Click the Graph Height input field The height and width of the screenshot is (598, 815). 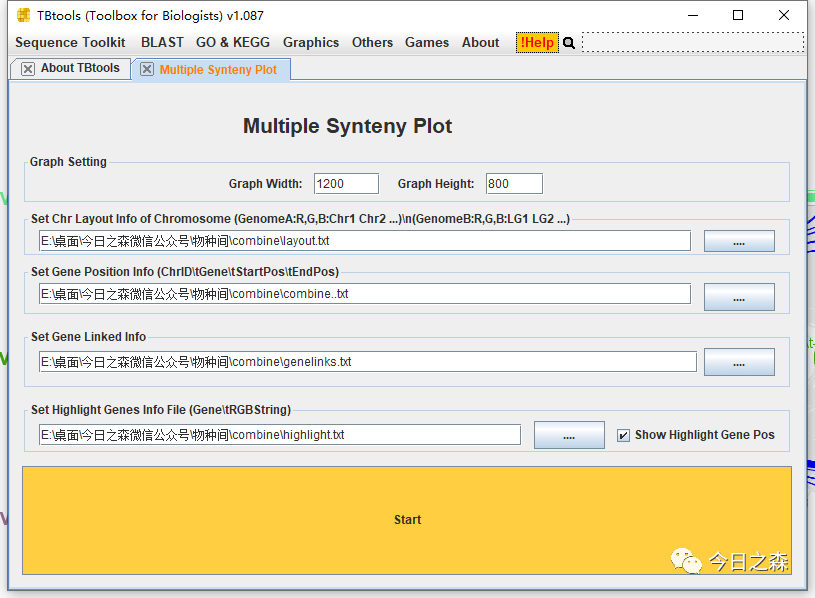(514, 183)
